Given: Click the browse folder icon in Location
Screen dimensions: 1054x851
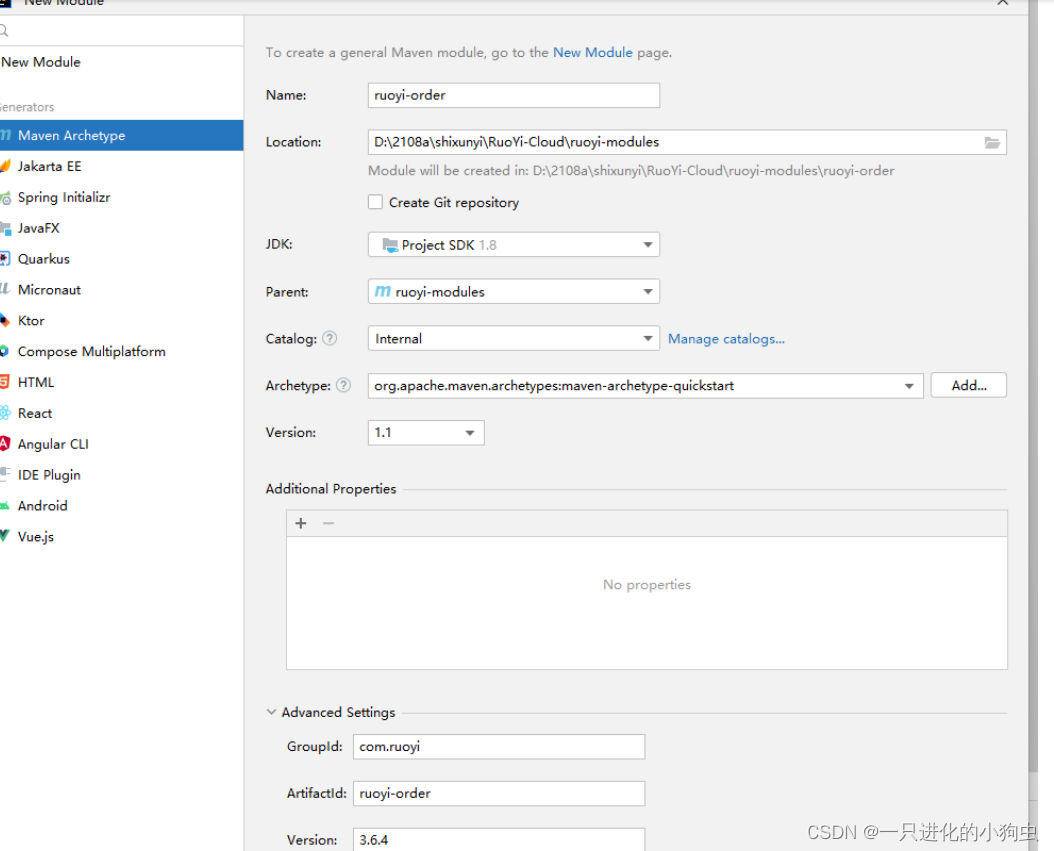Looking at the screenshot, I should click(x=991, y=143).
